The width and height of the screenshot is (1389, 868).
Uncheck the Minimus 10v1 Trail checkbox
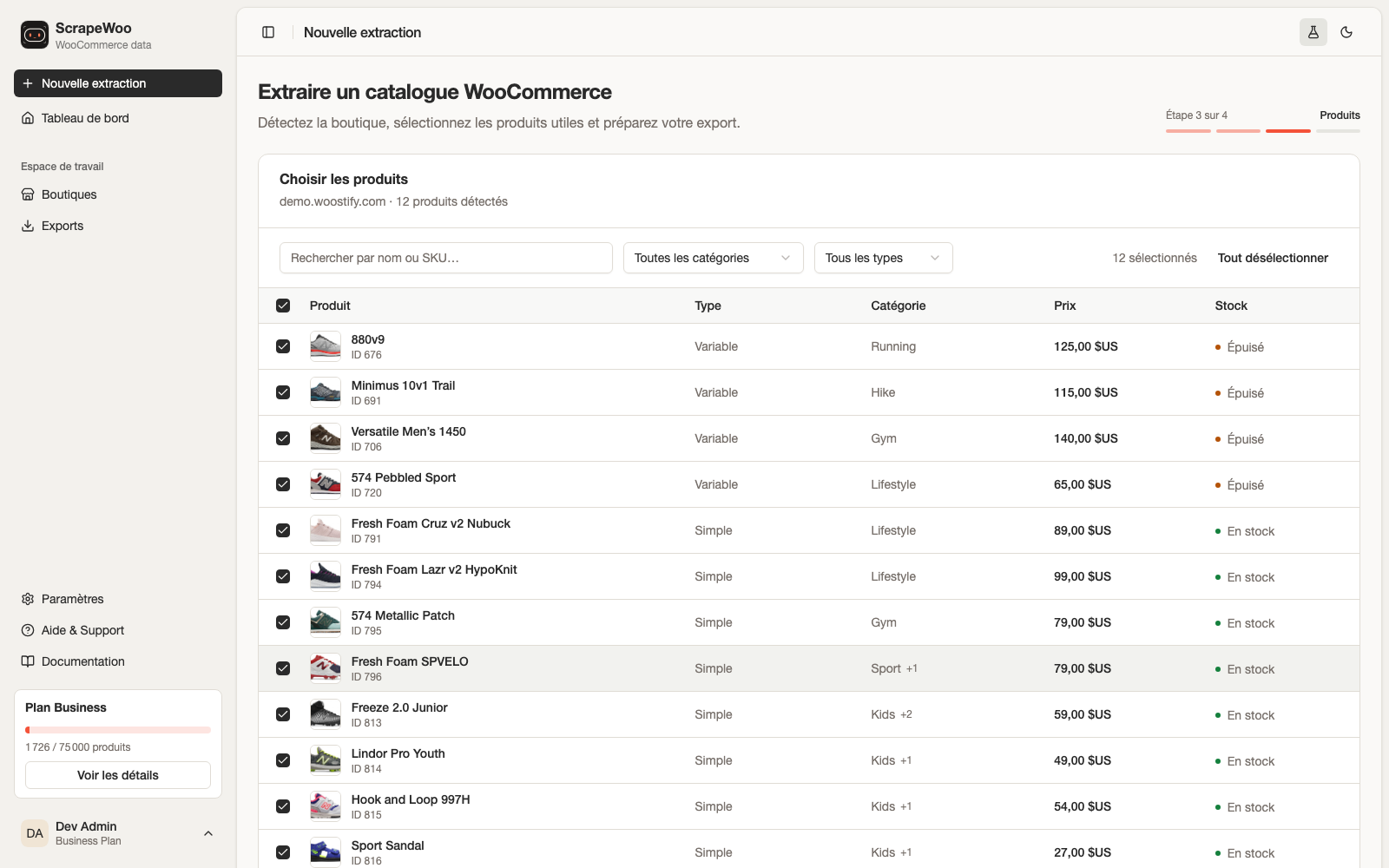pos(283,392)
